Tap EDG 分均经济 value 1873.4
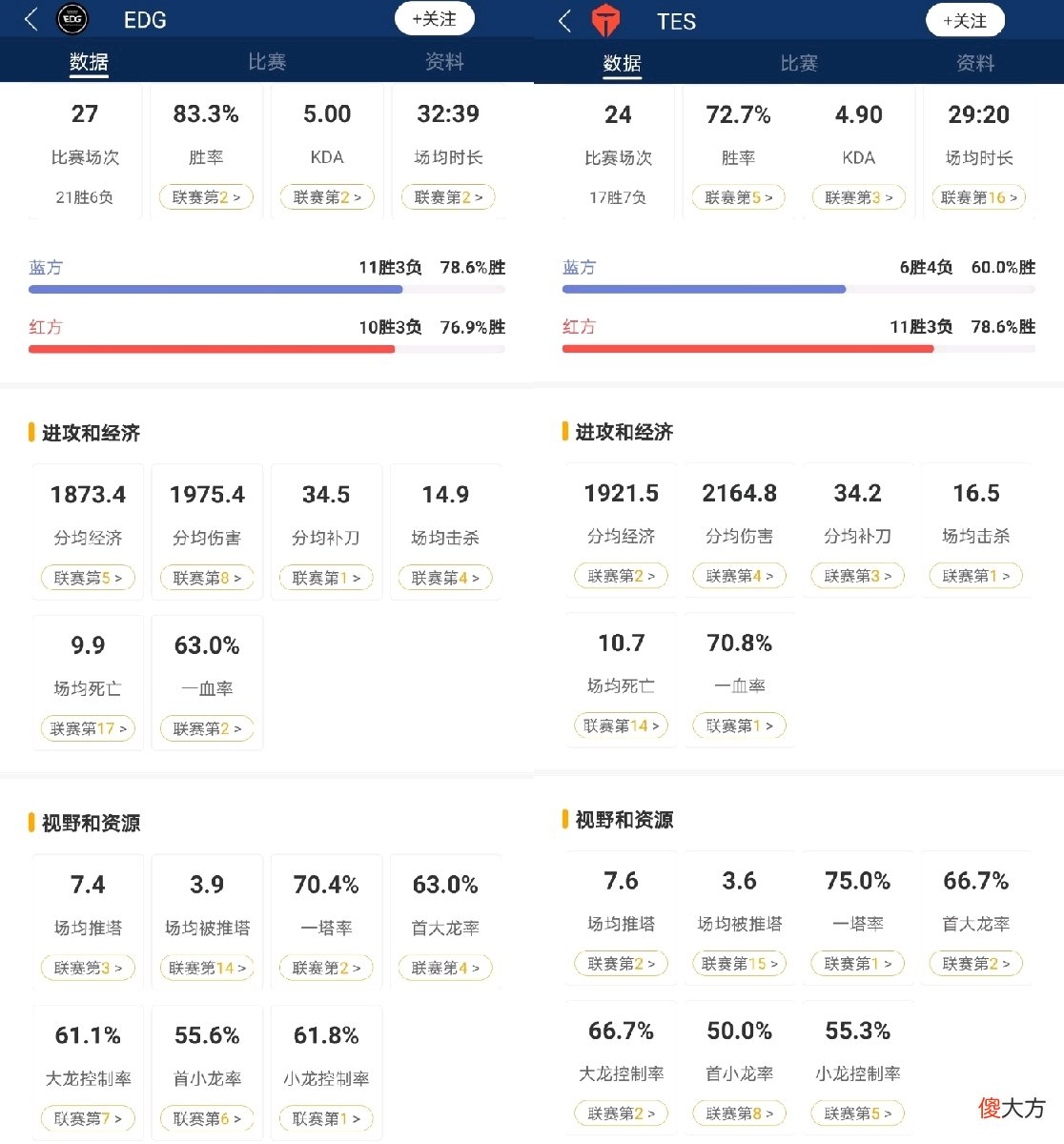Viewport: 1064px width, 1144px height. click(88, 495)
